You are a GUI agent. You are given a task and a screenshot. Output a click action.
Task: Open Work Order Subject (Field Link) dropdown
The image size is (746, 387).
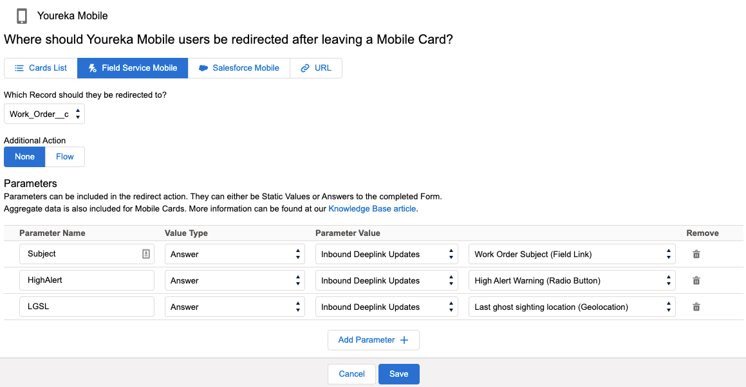572,254
